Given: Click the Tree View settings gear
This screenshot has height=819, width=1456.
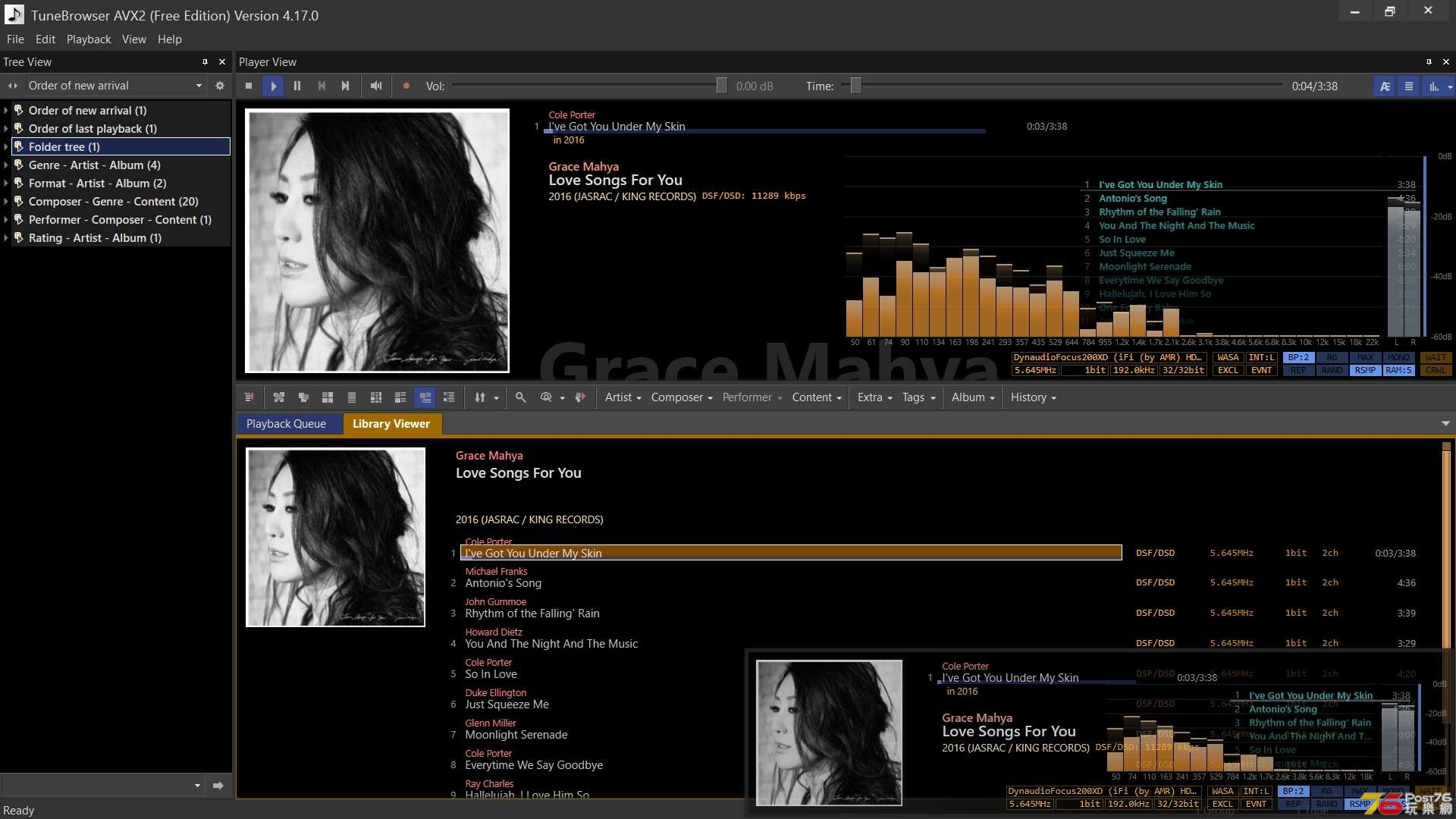Looking at the screenshot, I should [x=220, y=86].
